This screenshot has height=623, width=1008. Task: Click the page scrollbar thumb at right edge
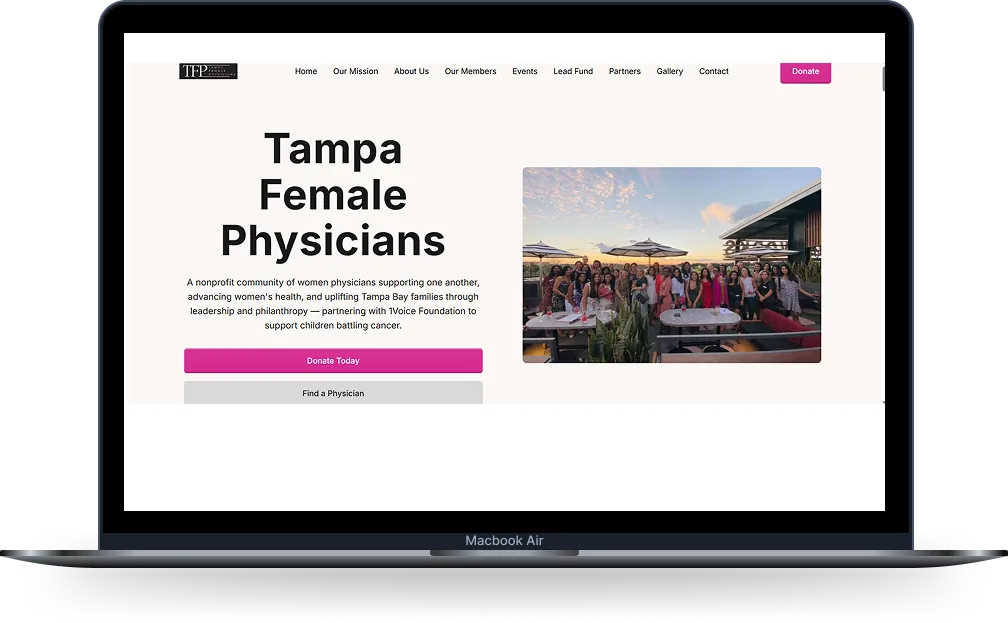[883, 78]
